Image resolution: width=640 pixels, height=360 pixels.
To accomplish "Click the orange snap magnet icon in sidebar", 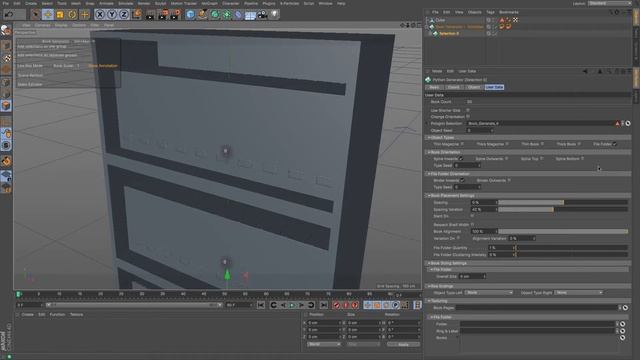I will click(x=6, y=161).
